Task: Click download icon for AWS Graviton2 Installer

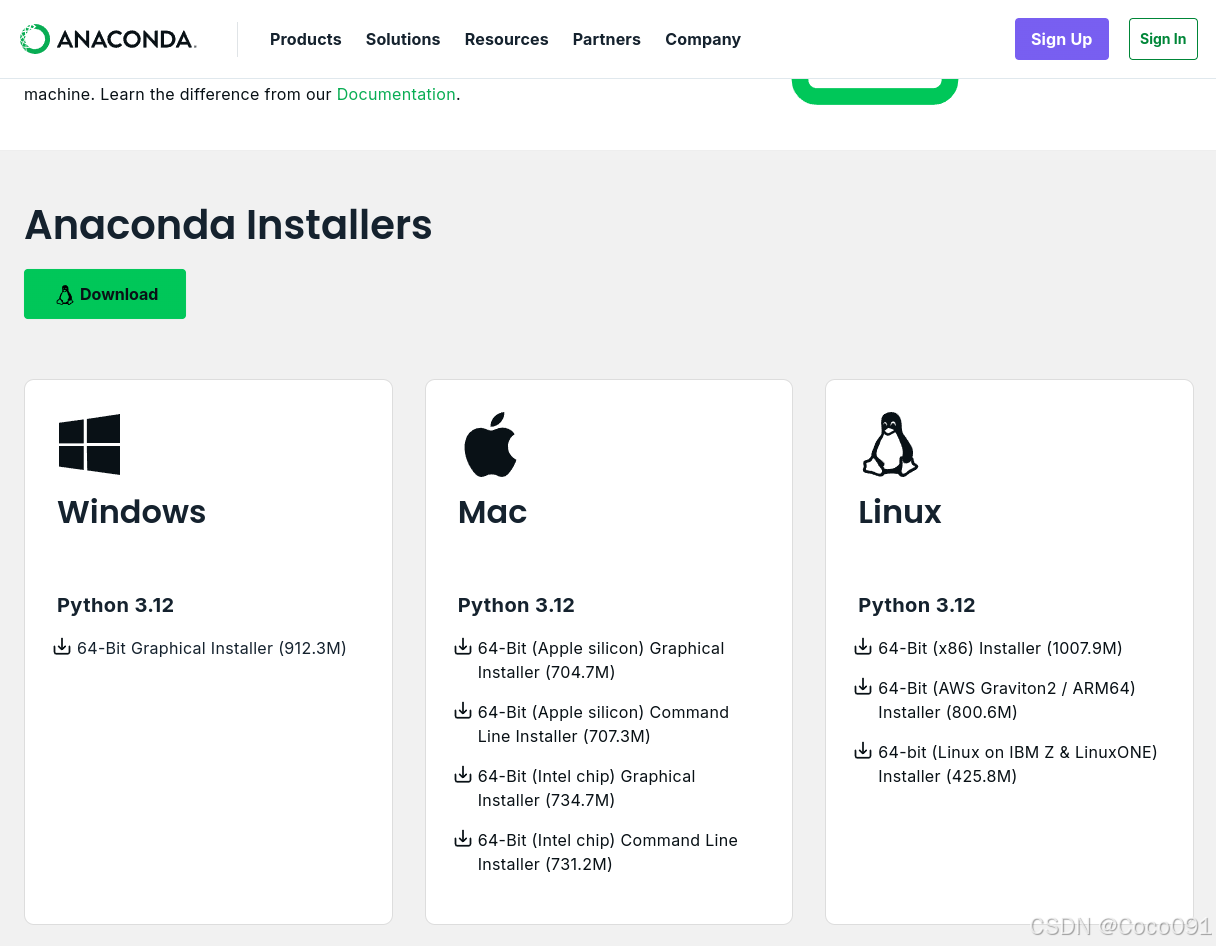Action: pos(863,687)
